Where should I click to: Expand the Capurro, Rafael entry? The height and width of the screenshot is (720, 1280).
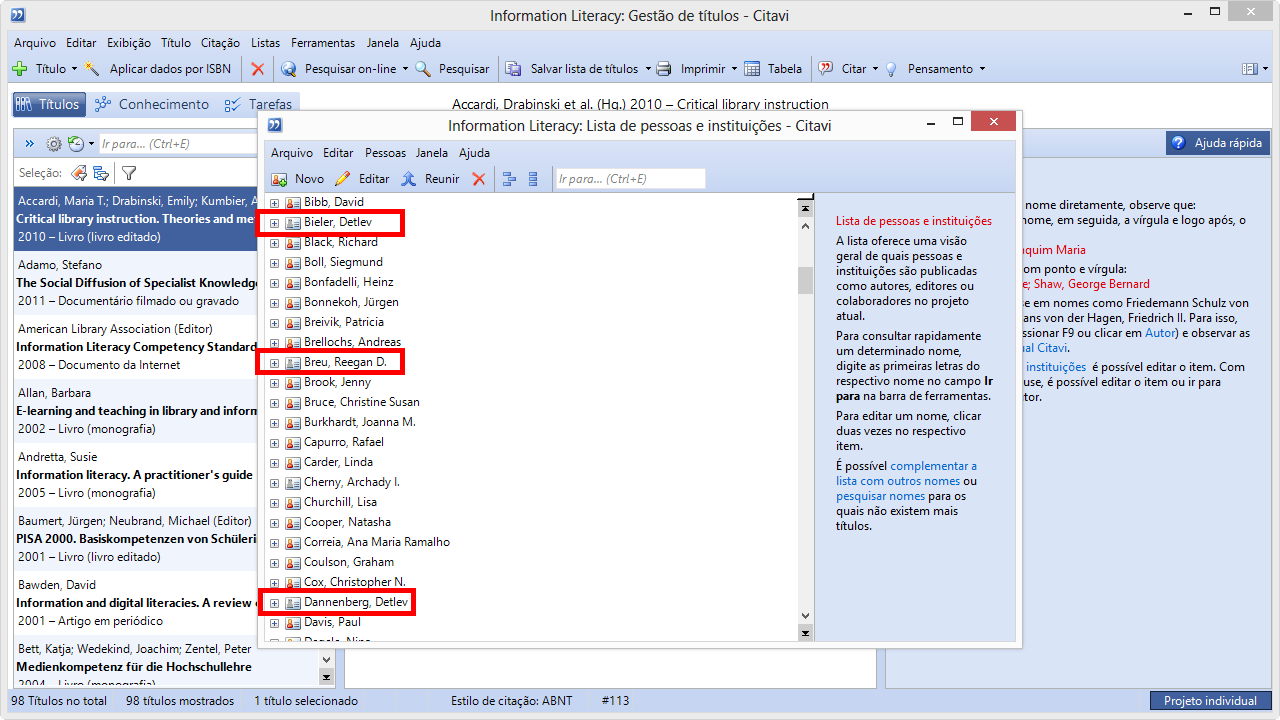pyautogui.click(x=274, y=443)
